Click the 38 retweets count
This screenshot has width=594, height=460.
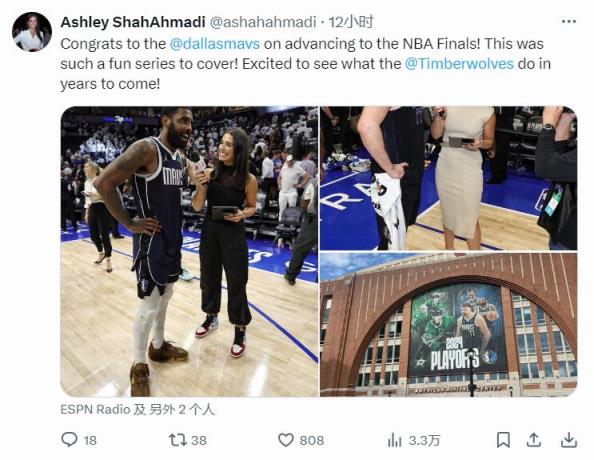[x=199, y=440]
